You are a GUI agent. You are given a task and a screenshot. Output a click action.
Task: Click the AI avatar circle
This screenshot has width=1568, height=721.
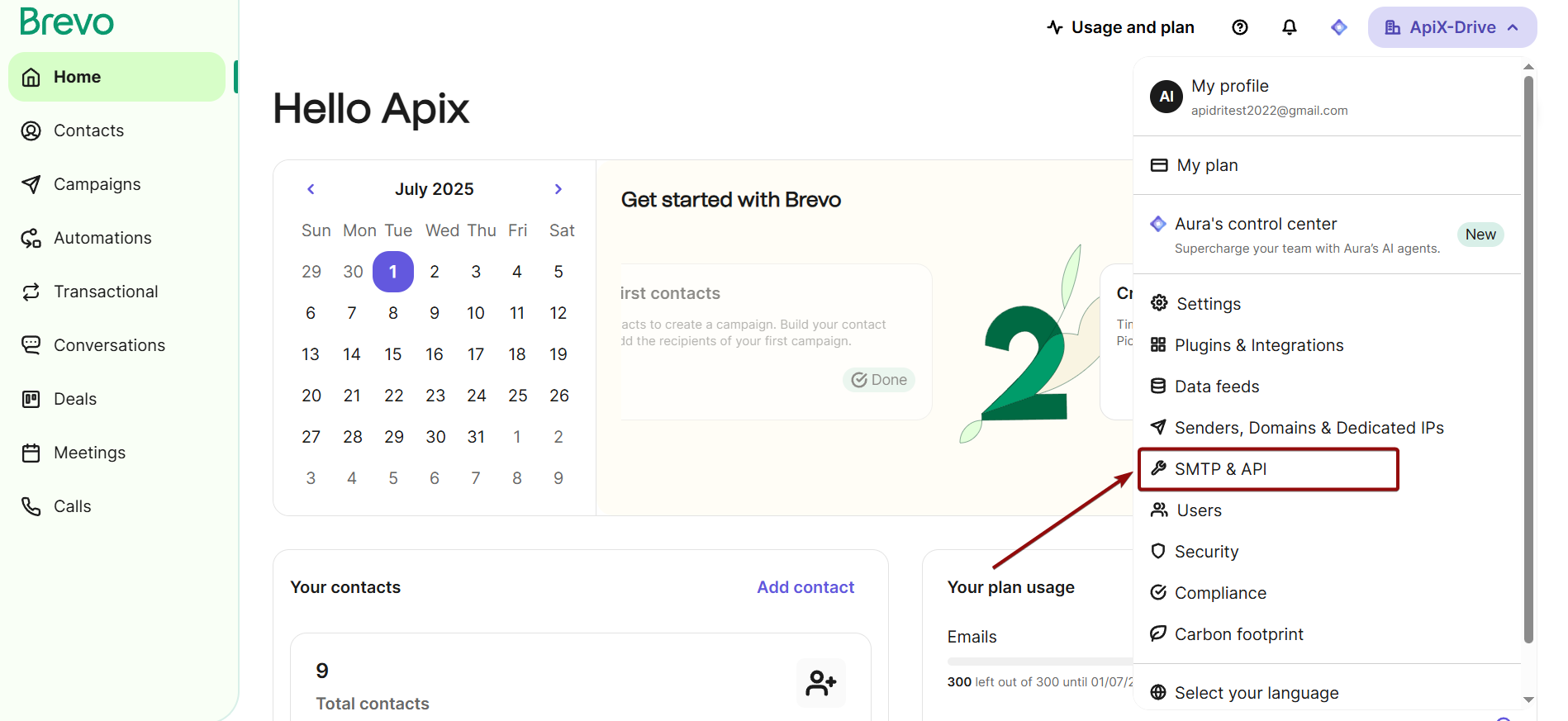click(1166, 97)
